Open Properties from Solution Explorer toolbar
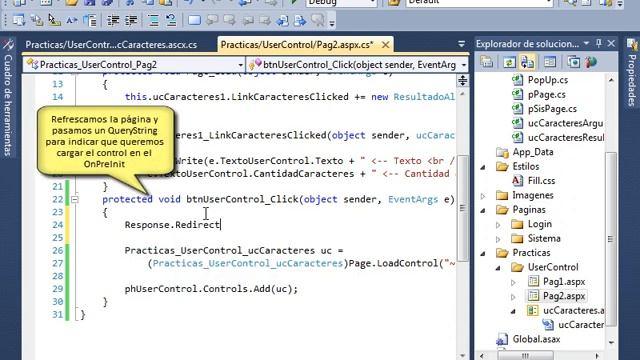Viewport: 640px width, 360px height. [x=487, y=62]
